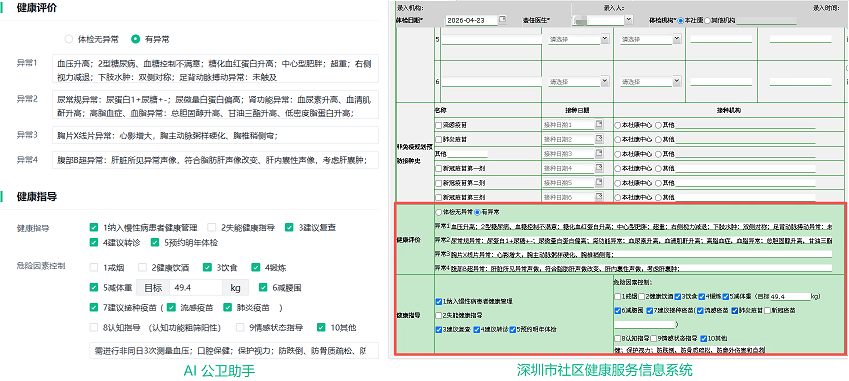The image size is (849, 381).
Task: Open calendar picker beside 体检日期 2026-04-23
Action: [502, 19]
